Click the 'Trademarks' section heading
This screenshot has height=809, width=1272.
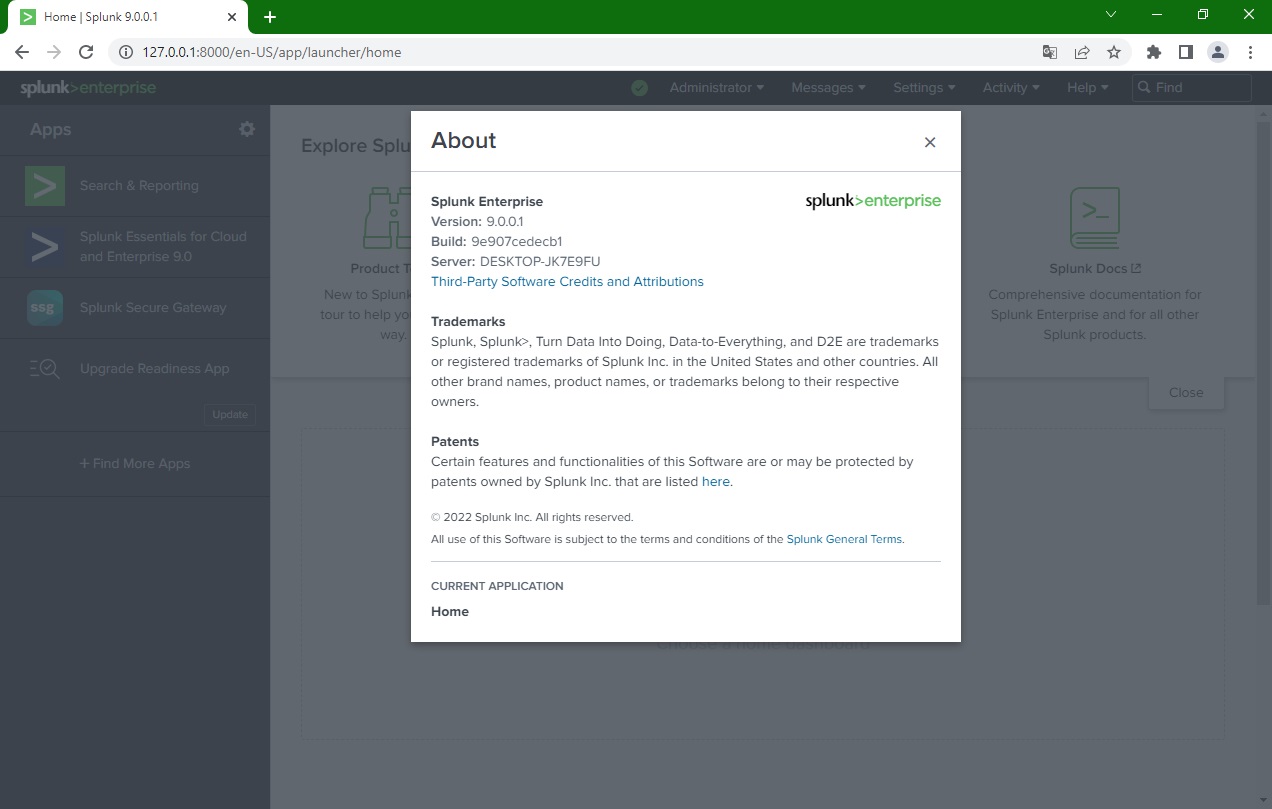[x=468, y=321]
